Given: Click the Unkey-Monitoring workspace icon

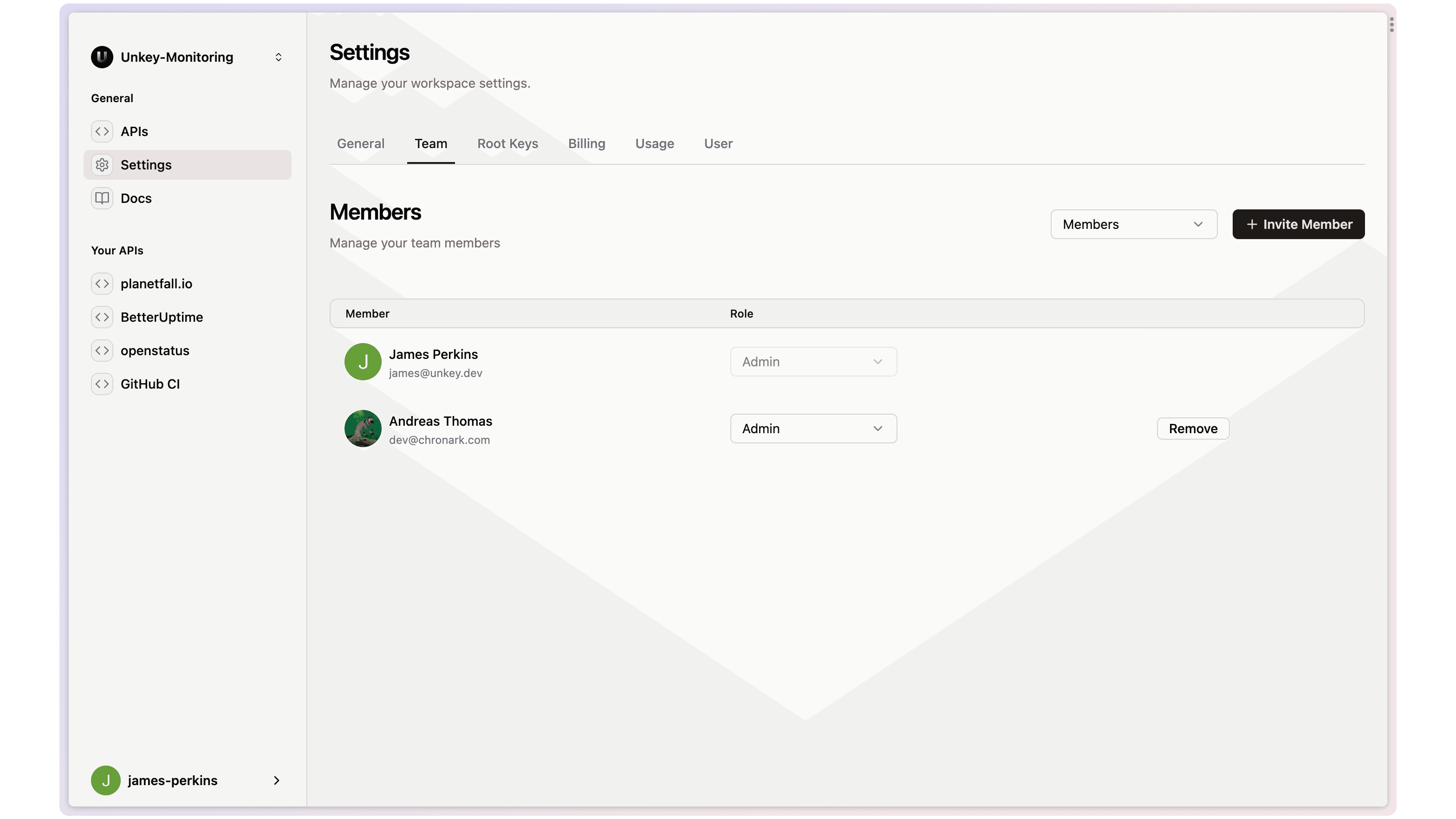Looking at the screenshot, I should [x=101, y=57].
